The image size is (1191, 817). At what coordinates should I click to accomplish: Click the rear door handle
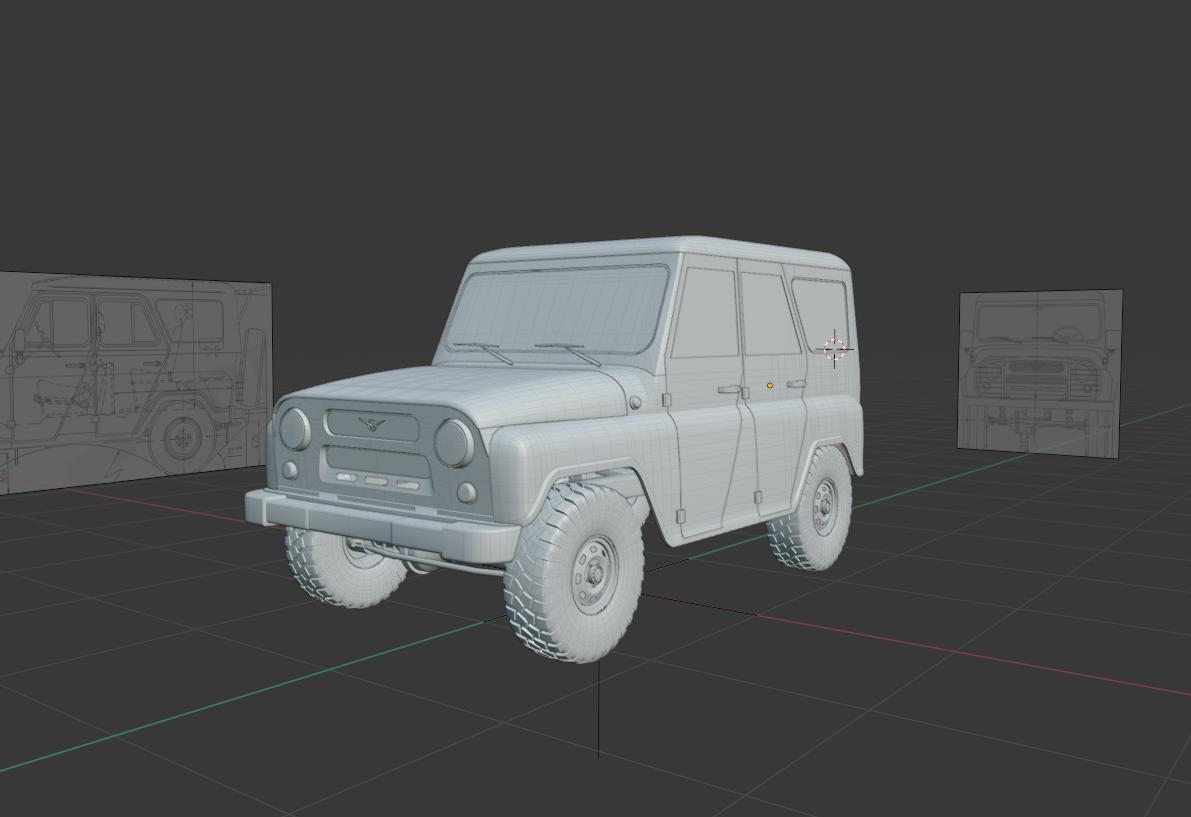(796, 384)
